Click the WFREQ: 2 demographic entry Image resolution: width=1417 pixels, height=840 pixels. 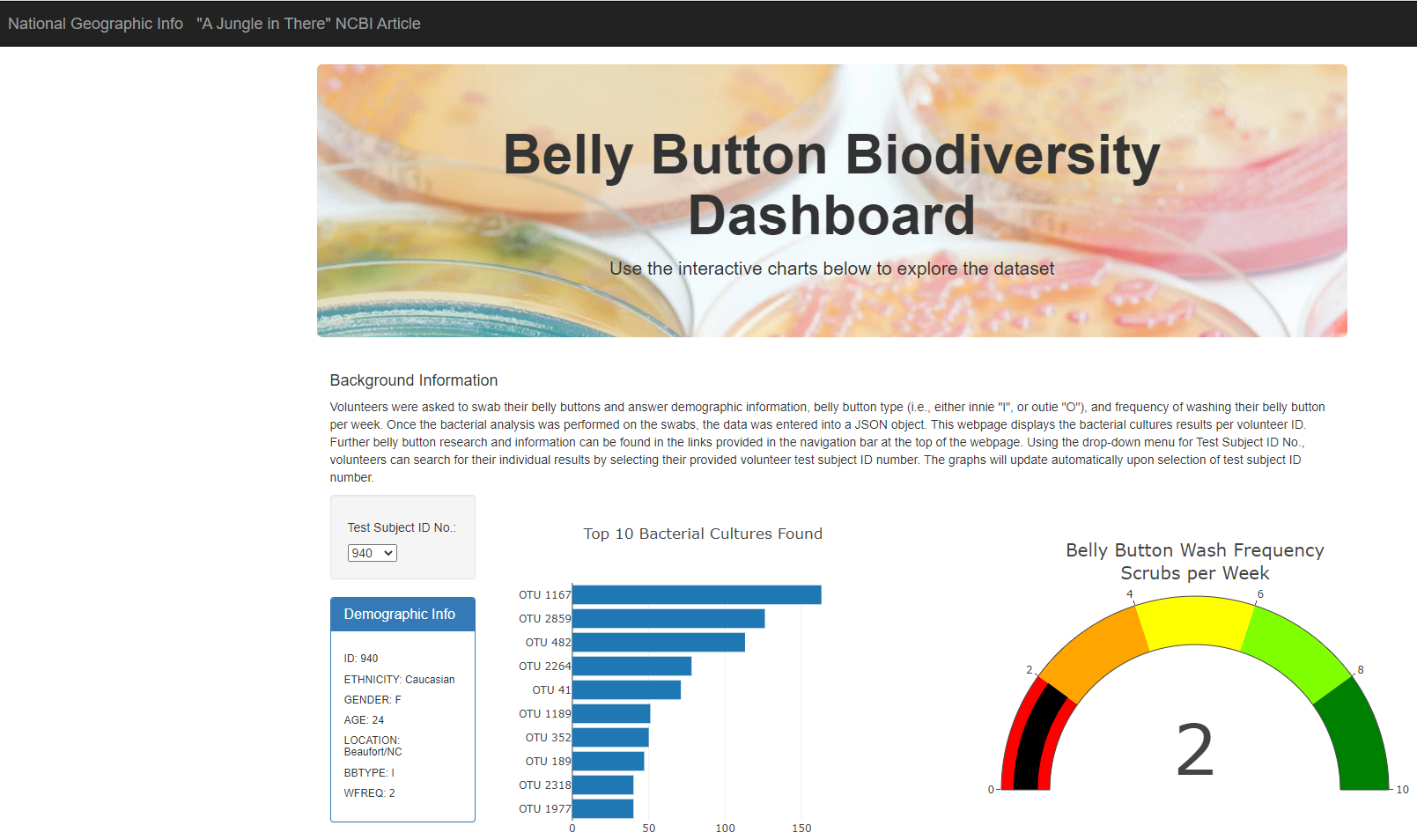[369, 792]
